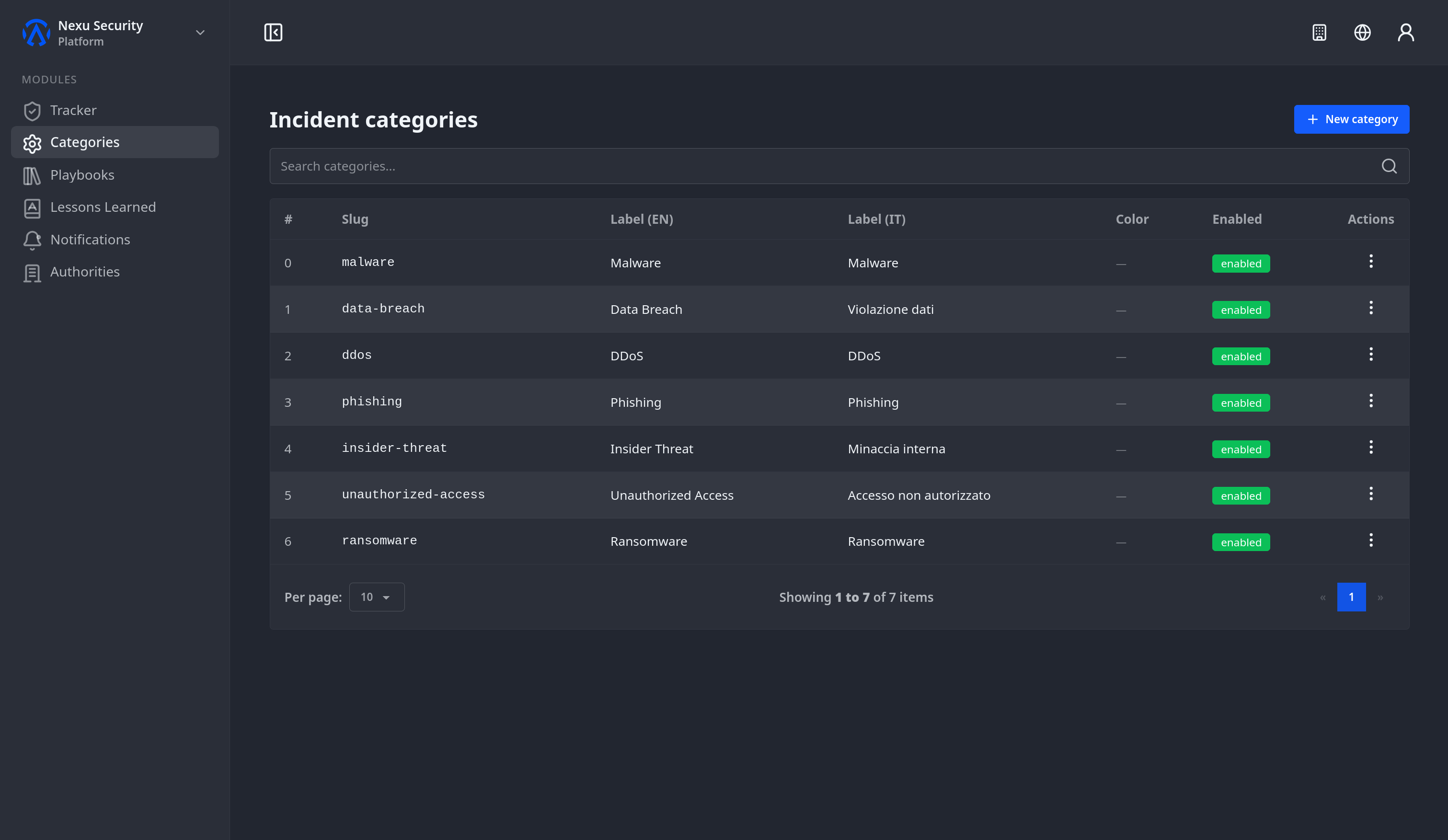Click the Nexu Security logo icon
Screen dimensions: 1448x840
pyautogui.click(x=36, y=33)
